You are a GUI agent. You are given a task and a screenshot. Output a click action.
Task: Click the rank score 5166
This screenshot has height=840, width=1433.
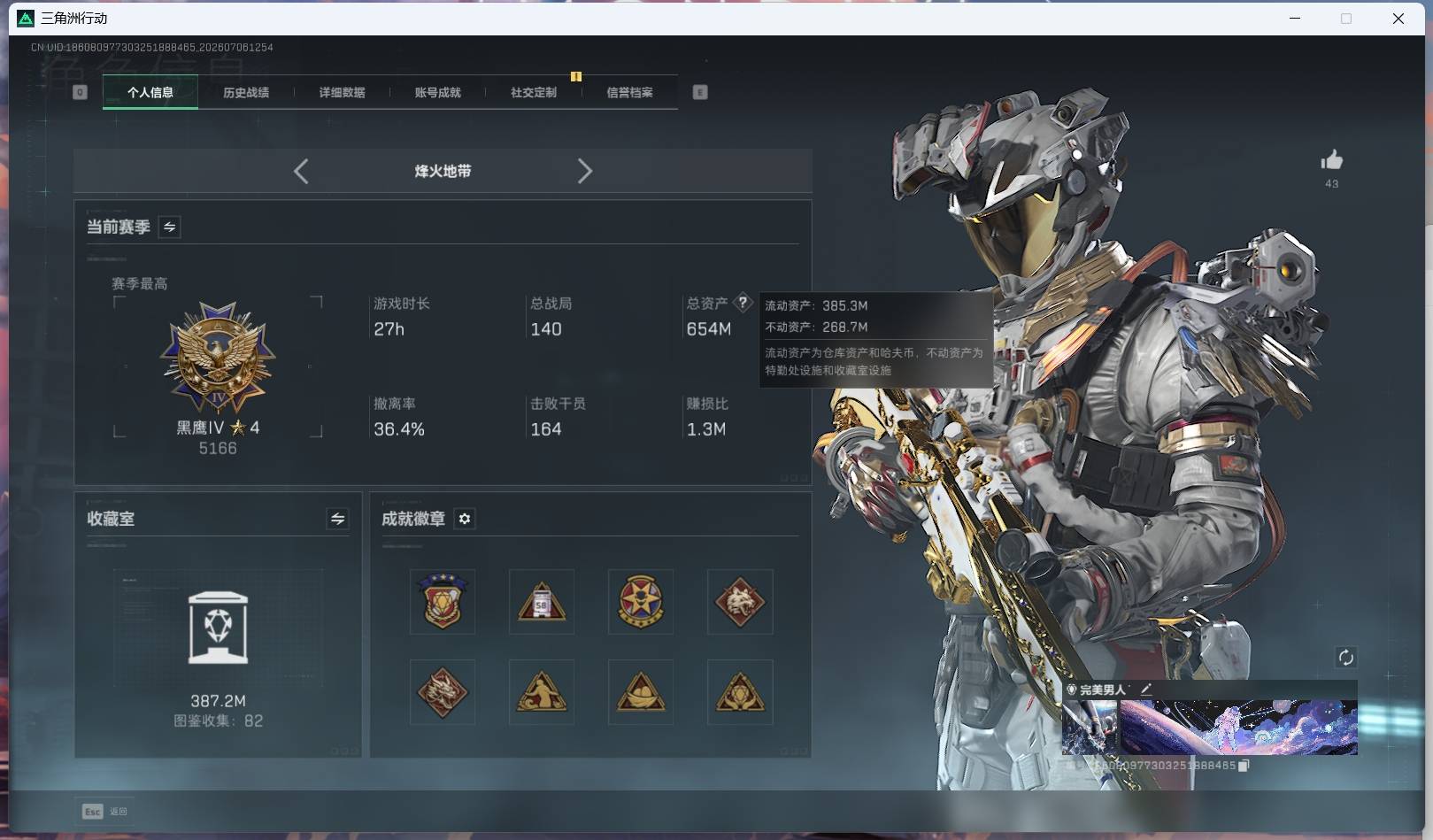[x=218, y=449]
